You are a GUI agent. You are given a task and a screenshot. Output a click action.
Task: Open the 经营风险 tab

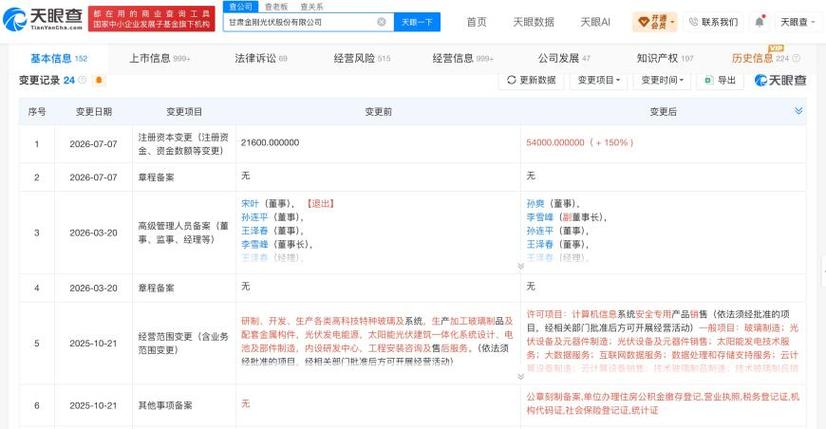coord(362,58)
